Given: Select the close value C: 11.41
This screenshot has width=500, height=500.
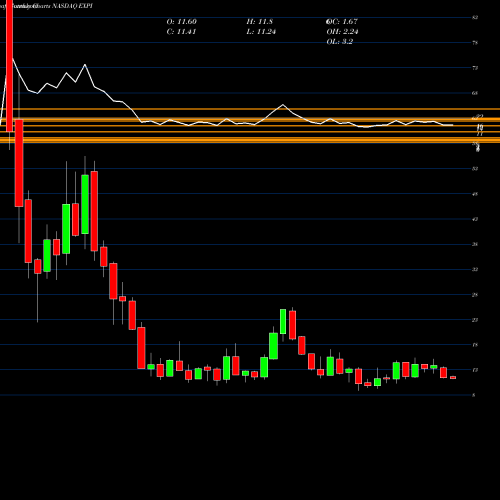Looking at the screenshot, I should [181, 32].
